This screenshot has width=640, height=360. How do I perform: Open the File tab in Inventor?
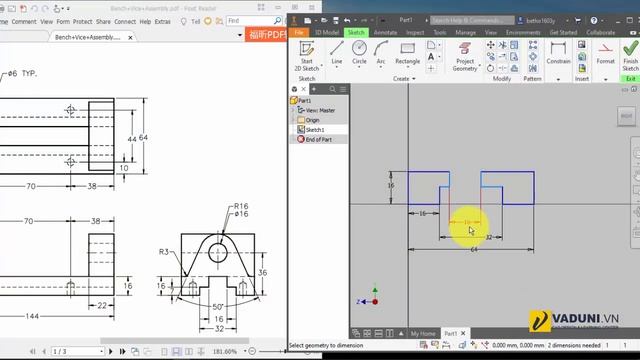click(x=299, y=32)
